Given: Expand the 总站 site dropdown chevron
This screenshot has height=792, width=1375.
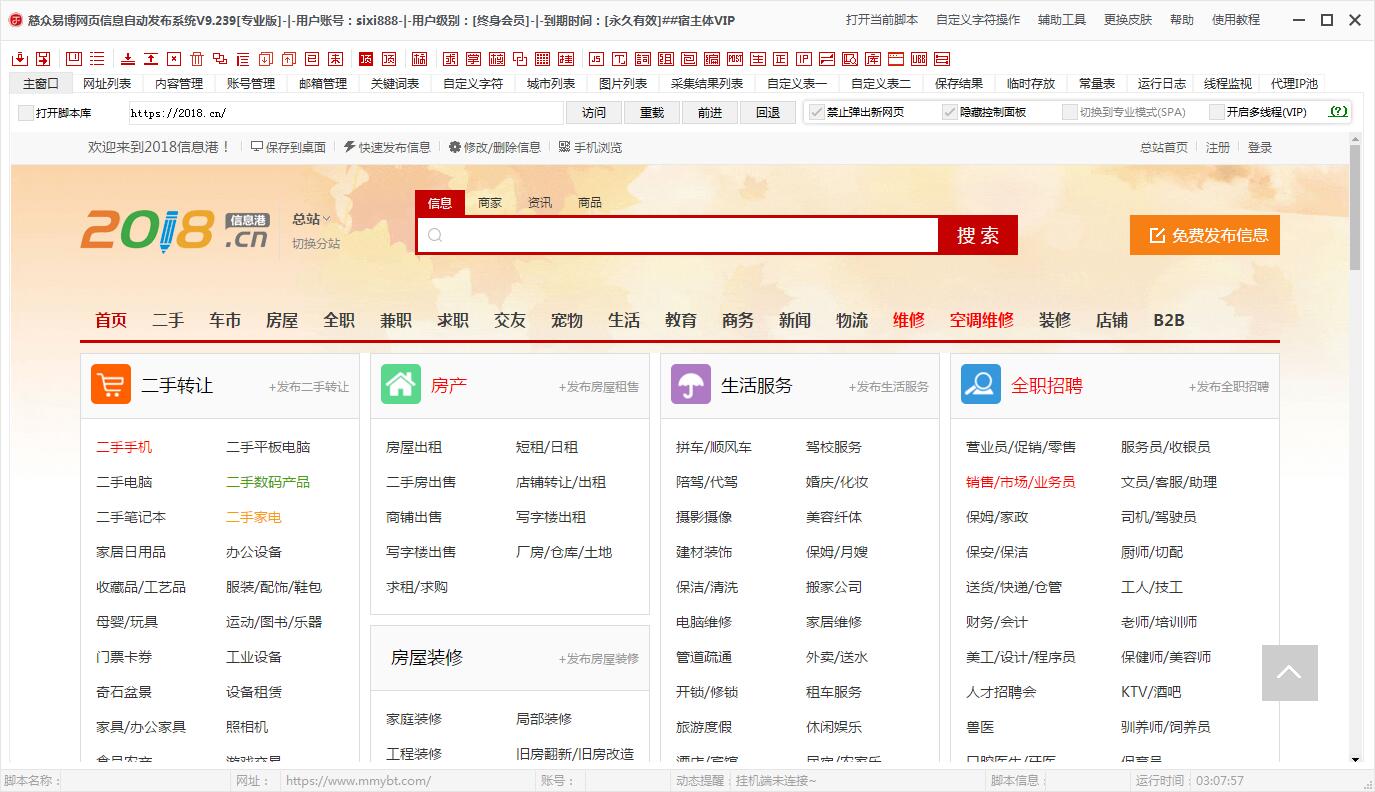Looking at the screenshot, I should point(327,219).
